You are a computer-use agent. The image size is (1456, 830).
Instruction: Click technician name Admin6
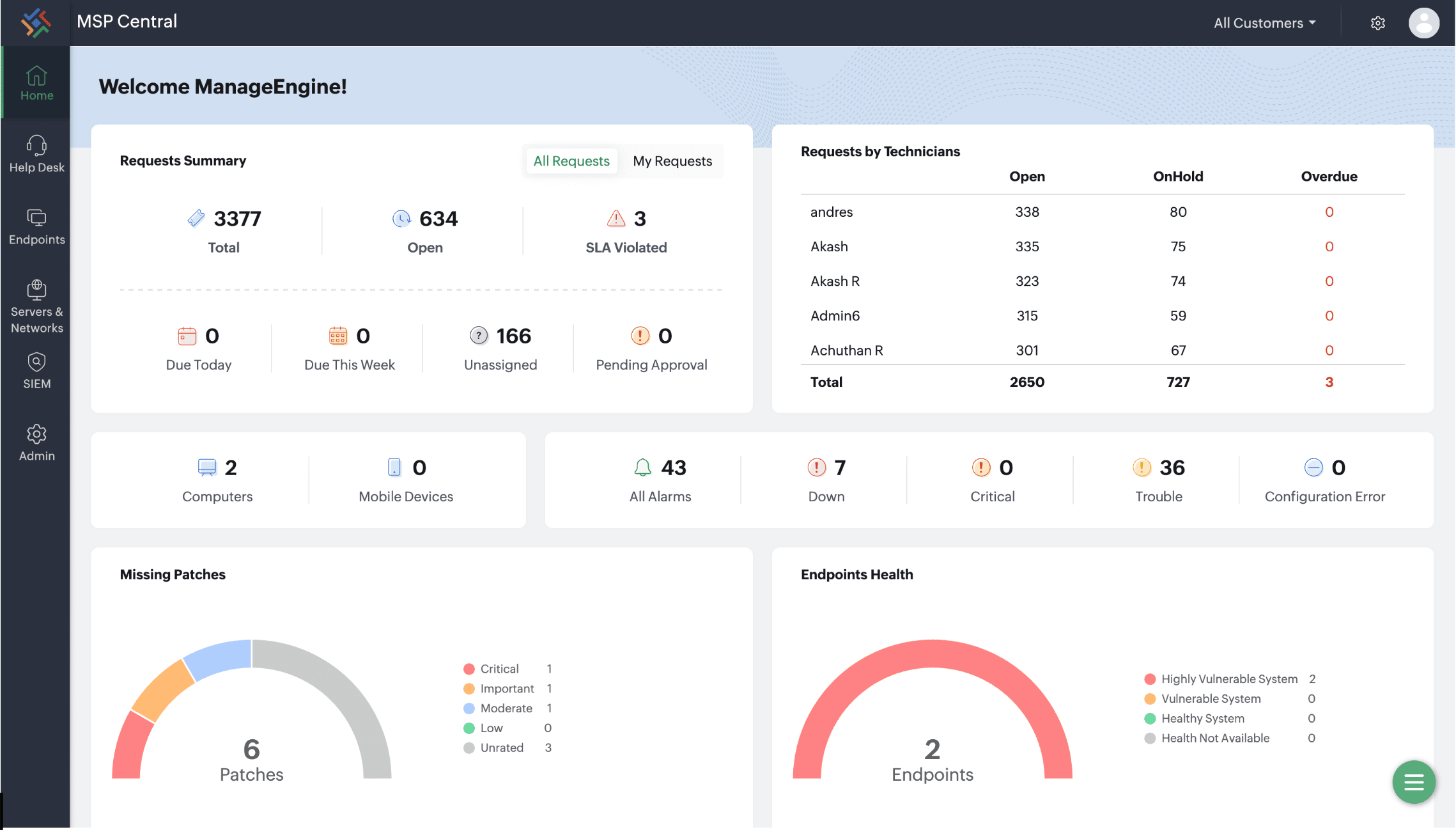pos(835,316)
